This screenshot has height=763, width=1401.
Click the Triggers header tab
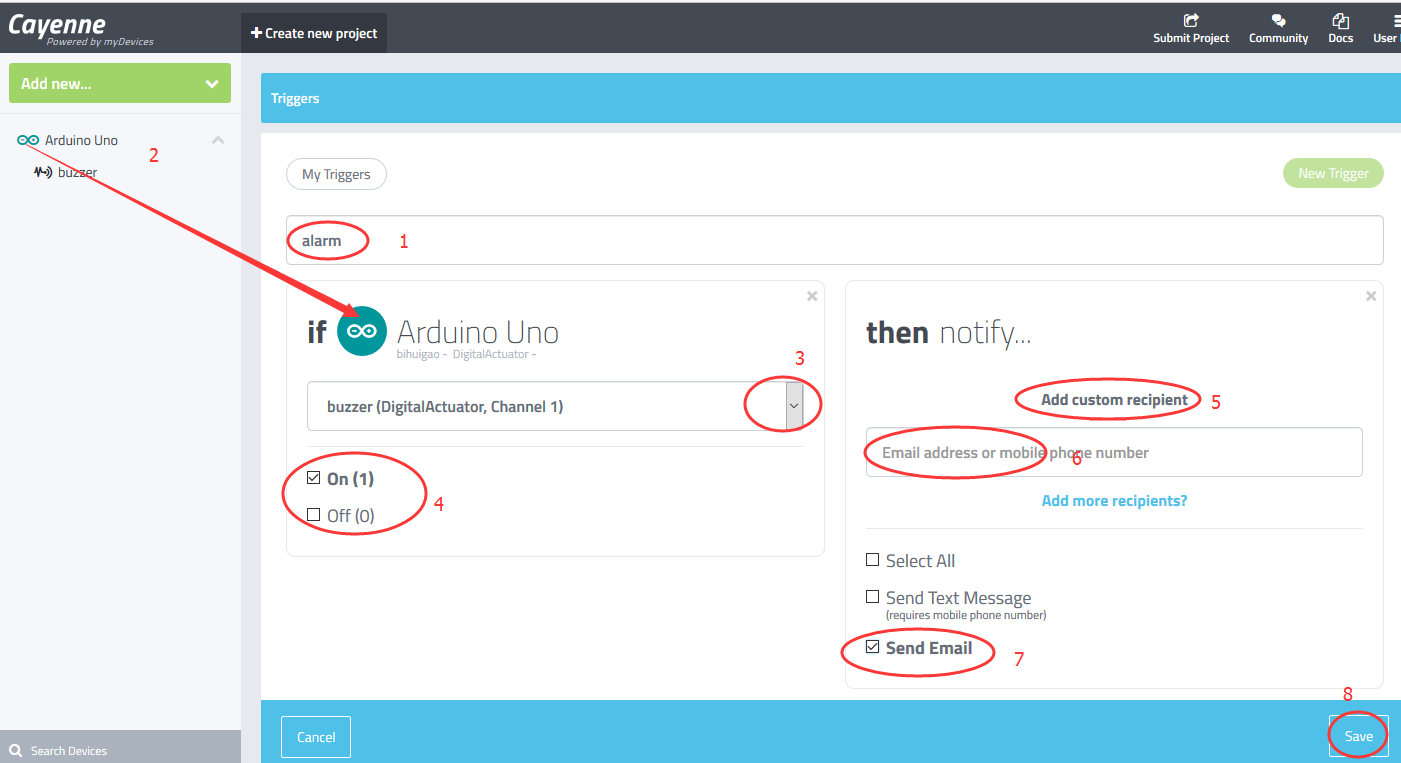tap(295, 98)
